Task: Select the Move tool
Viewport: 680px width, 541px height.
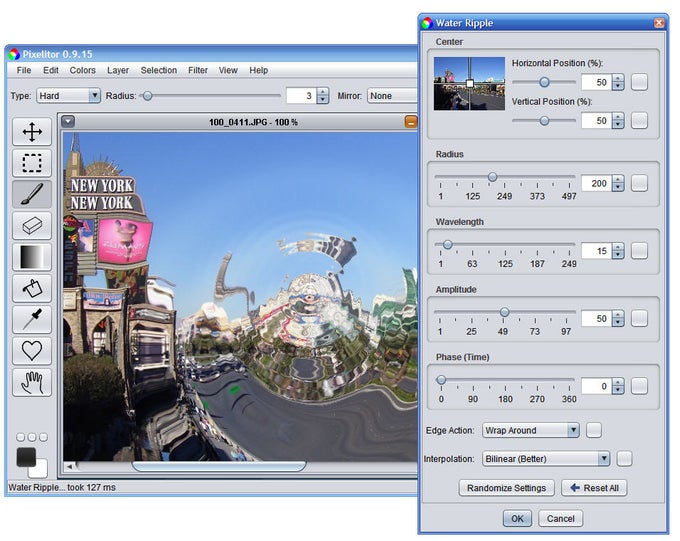Action: pos(32,132)
